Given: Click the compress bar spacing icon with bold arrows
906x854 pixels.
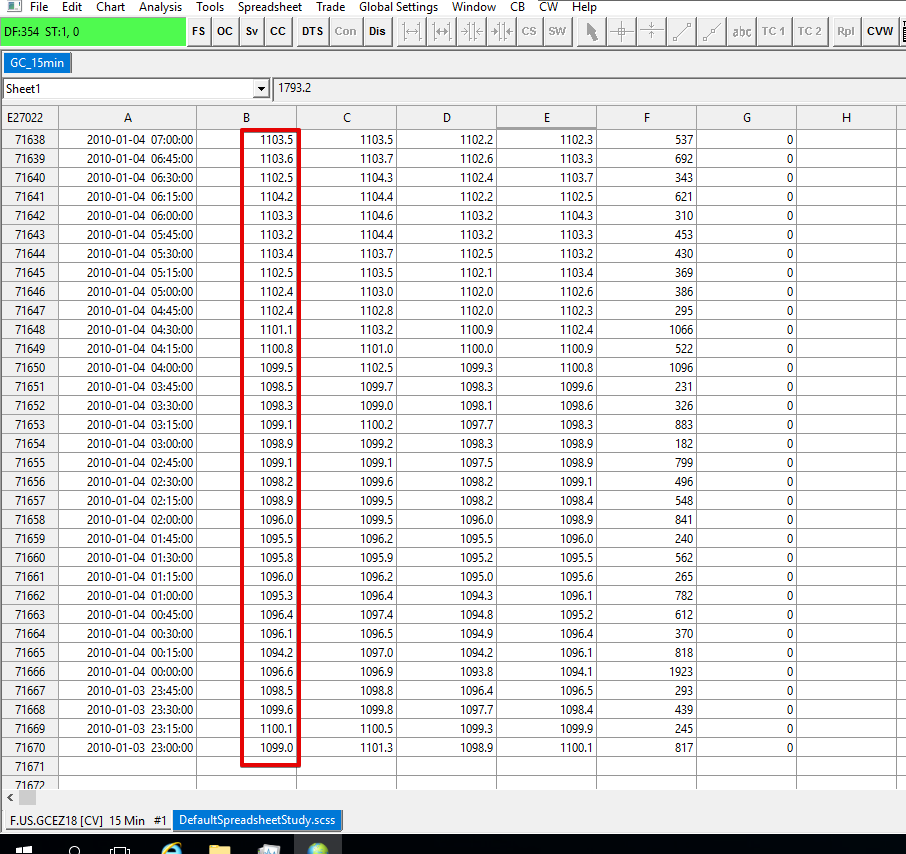Looking at the screenshot, I should (502, 32).
